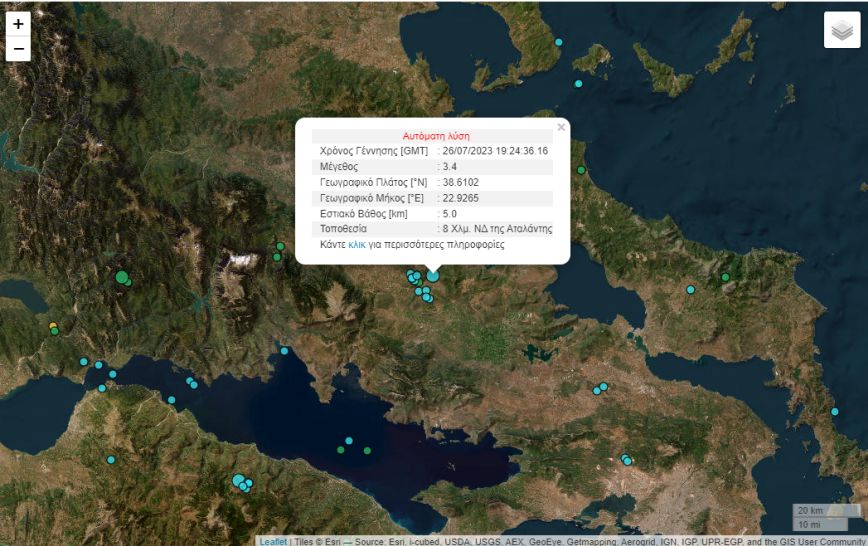Viewport: 868px width, 546px height.
Task: Open the Leaflet attribution link
Action: pyautogui.click(x=272, y=541)
